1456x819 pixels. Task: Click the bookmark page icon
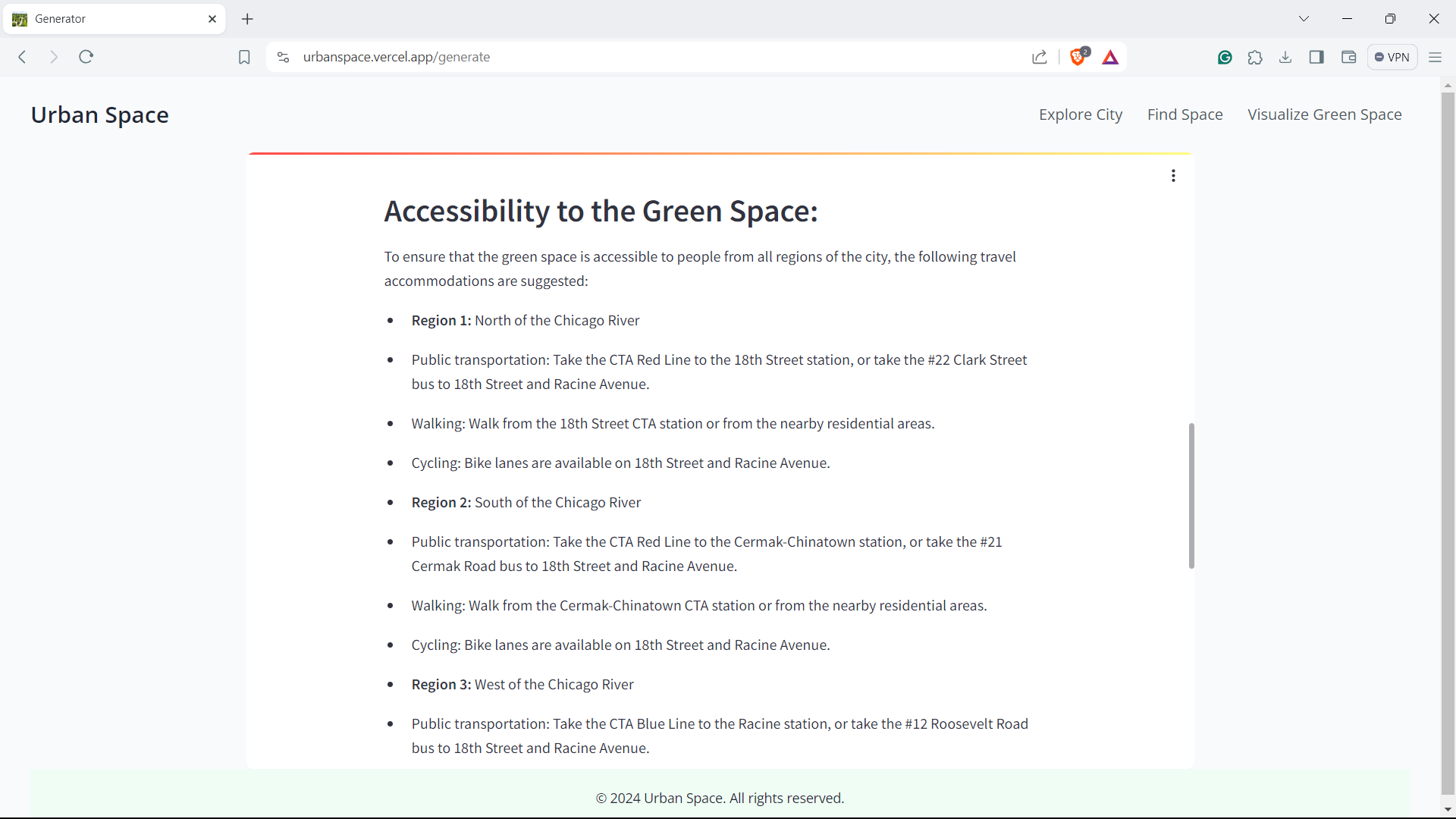click(244, 58)
